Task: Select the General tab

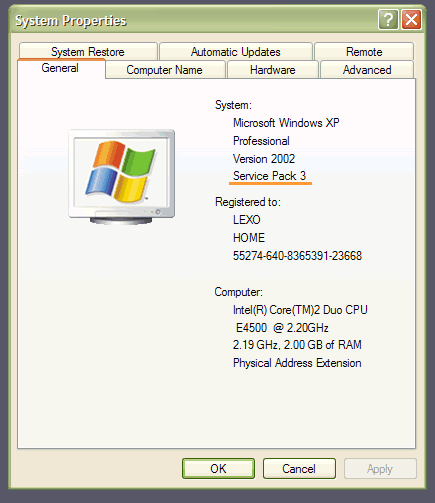Action: coord(61,68)
